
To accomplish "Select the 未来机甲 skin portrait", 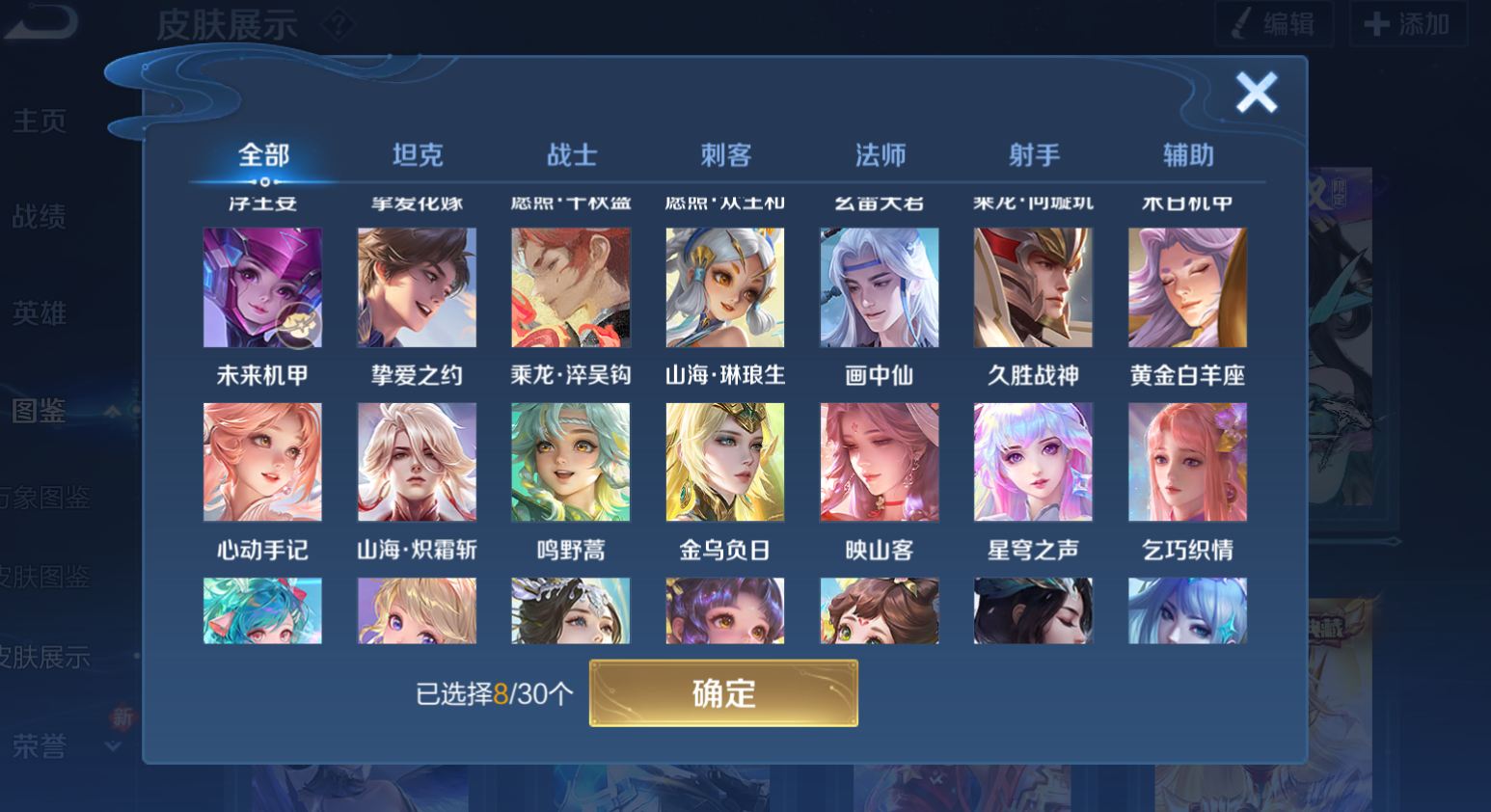I will tap(262, 287).
